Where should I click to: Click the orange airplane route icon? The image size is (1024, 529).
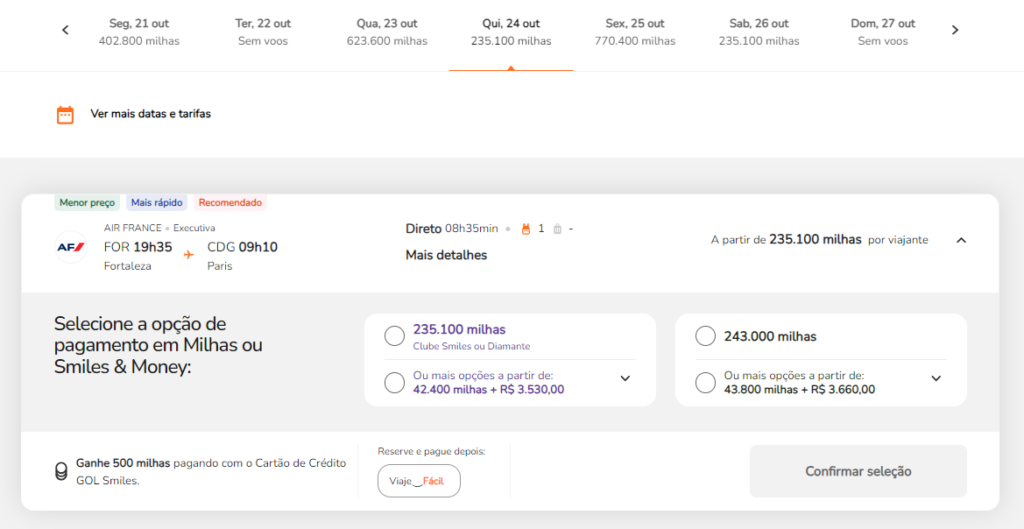(189, 254)
